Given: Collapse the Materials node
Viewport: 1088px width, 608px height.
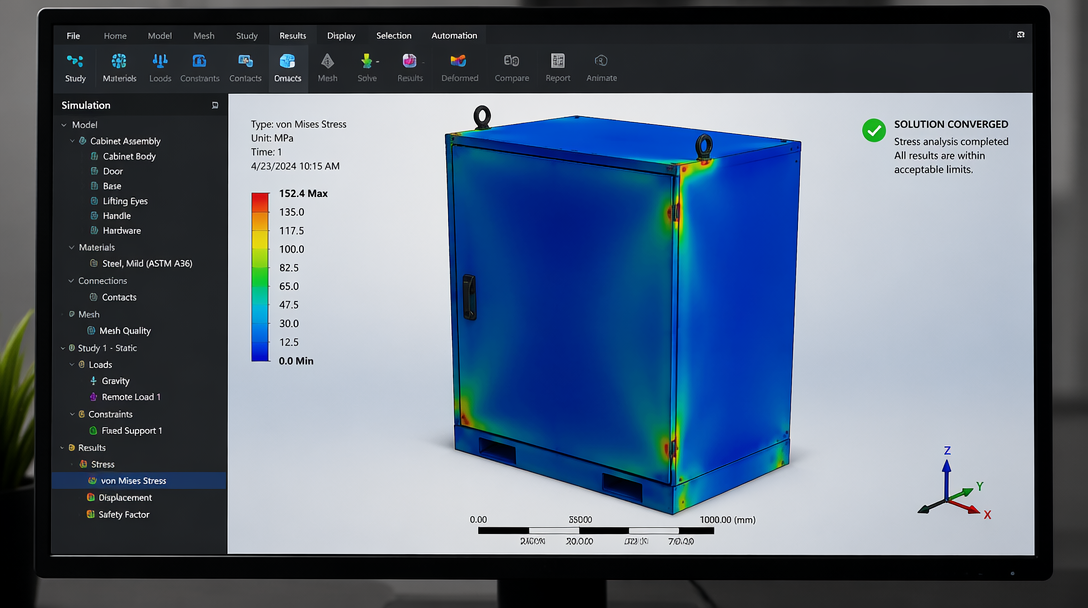Looking at the screenshot, I should 71,247.
